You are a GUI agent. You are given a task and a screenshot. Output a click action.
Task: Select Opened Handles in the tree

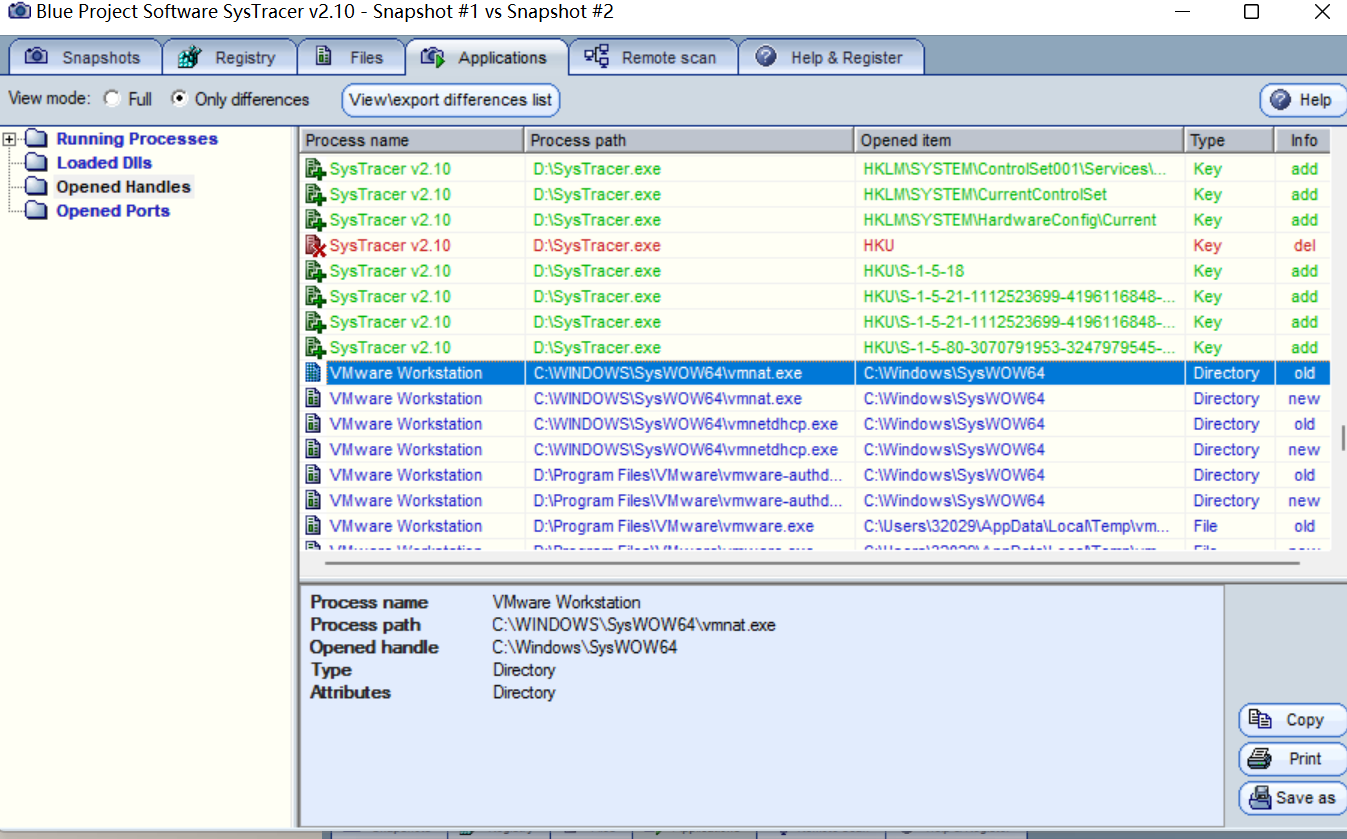123,187
